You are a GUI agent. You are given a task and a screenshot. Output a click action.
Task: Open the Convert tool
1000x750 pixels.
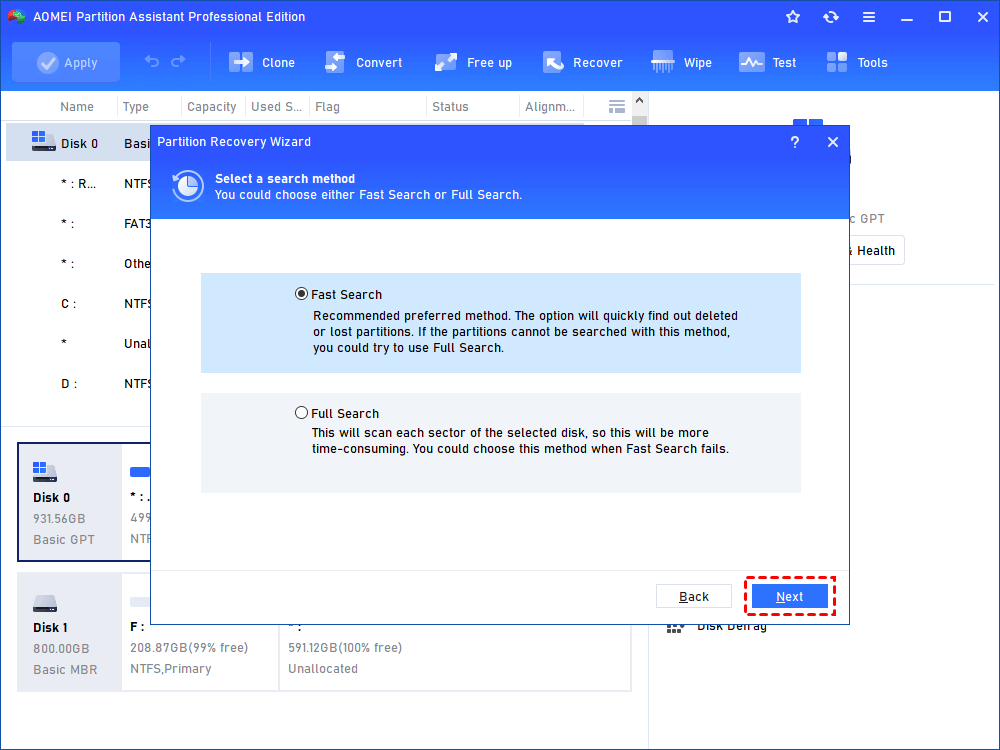(x=364, y=62)
